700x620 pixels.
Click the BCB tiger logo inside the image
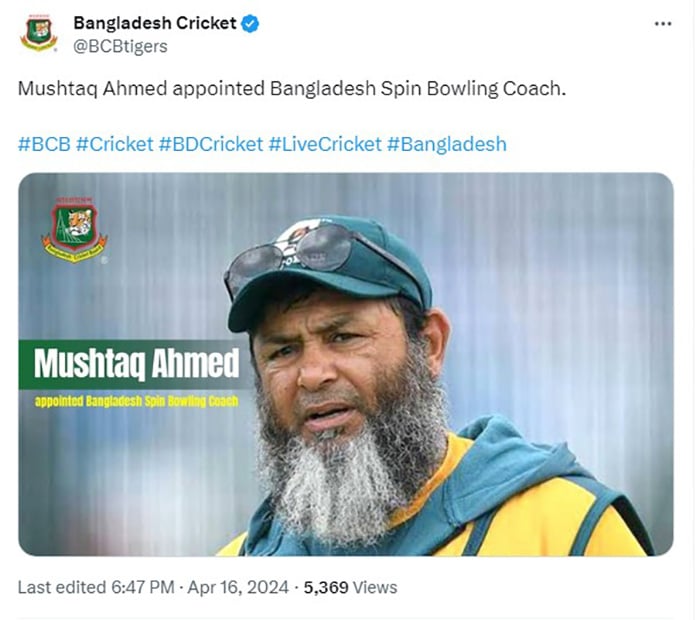point(74,231)
